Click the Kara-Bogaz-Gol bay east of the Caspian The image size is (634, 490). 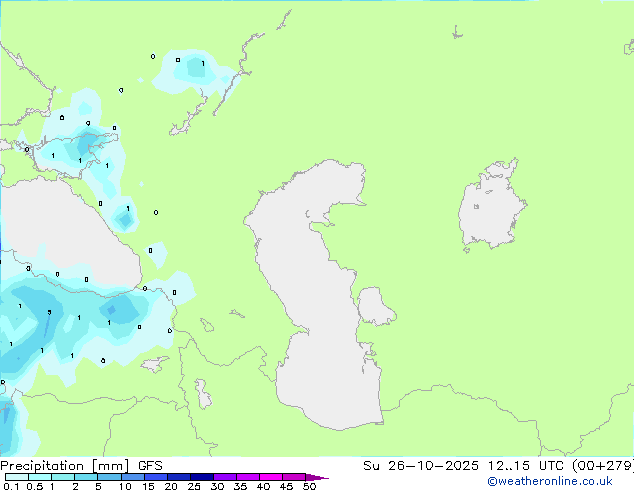point(375,306)
